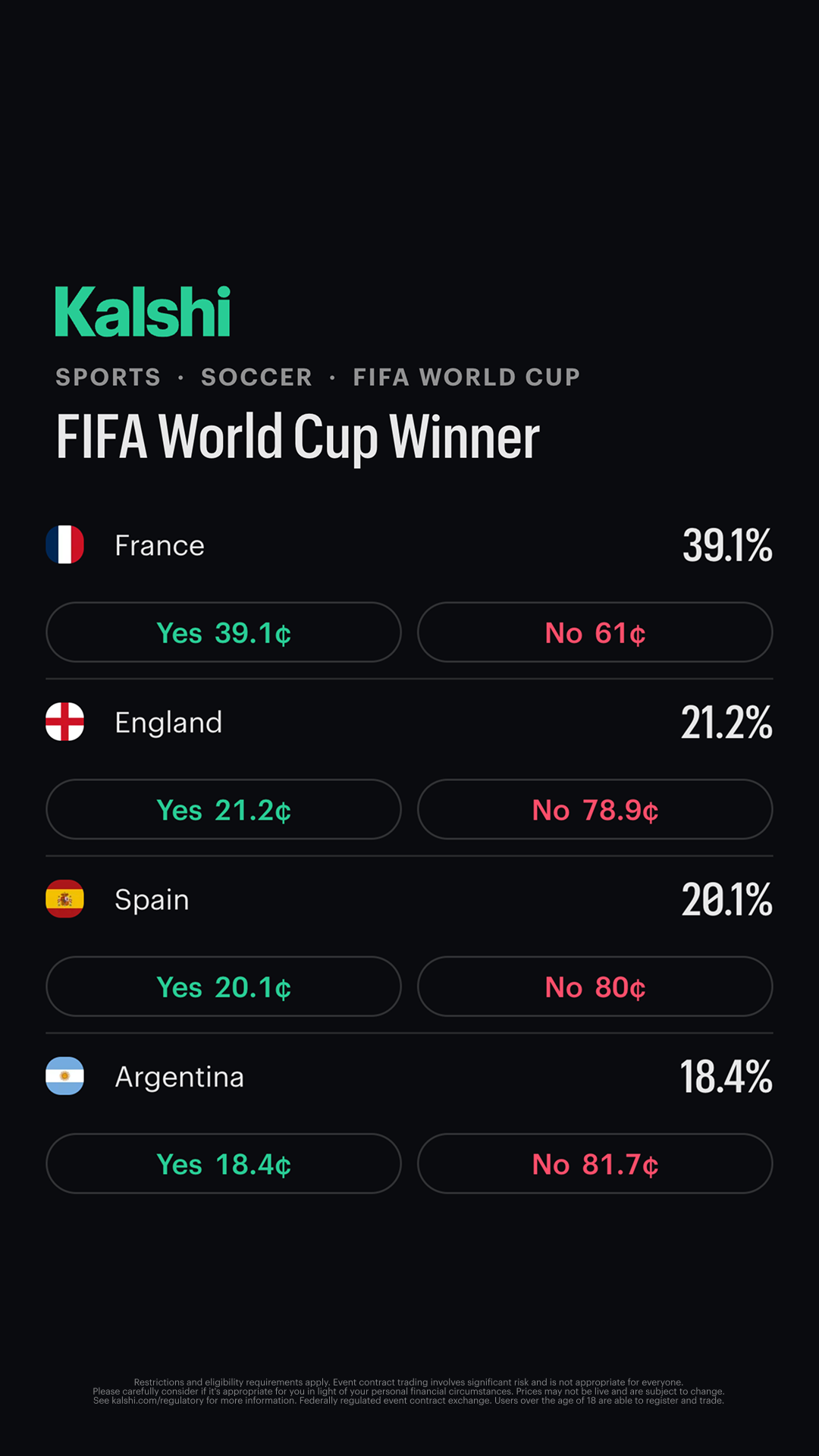Open the FIFA WORLD CUP breadcrumb
819x1456 pixels.
466,377
